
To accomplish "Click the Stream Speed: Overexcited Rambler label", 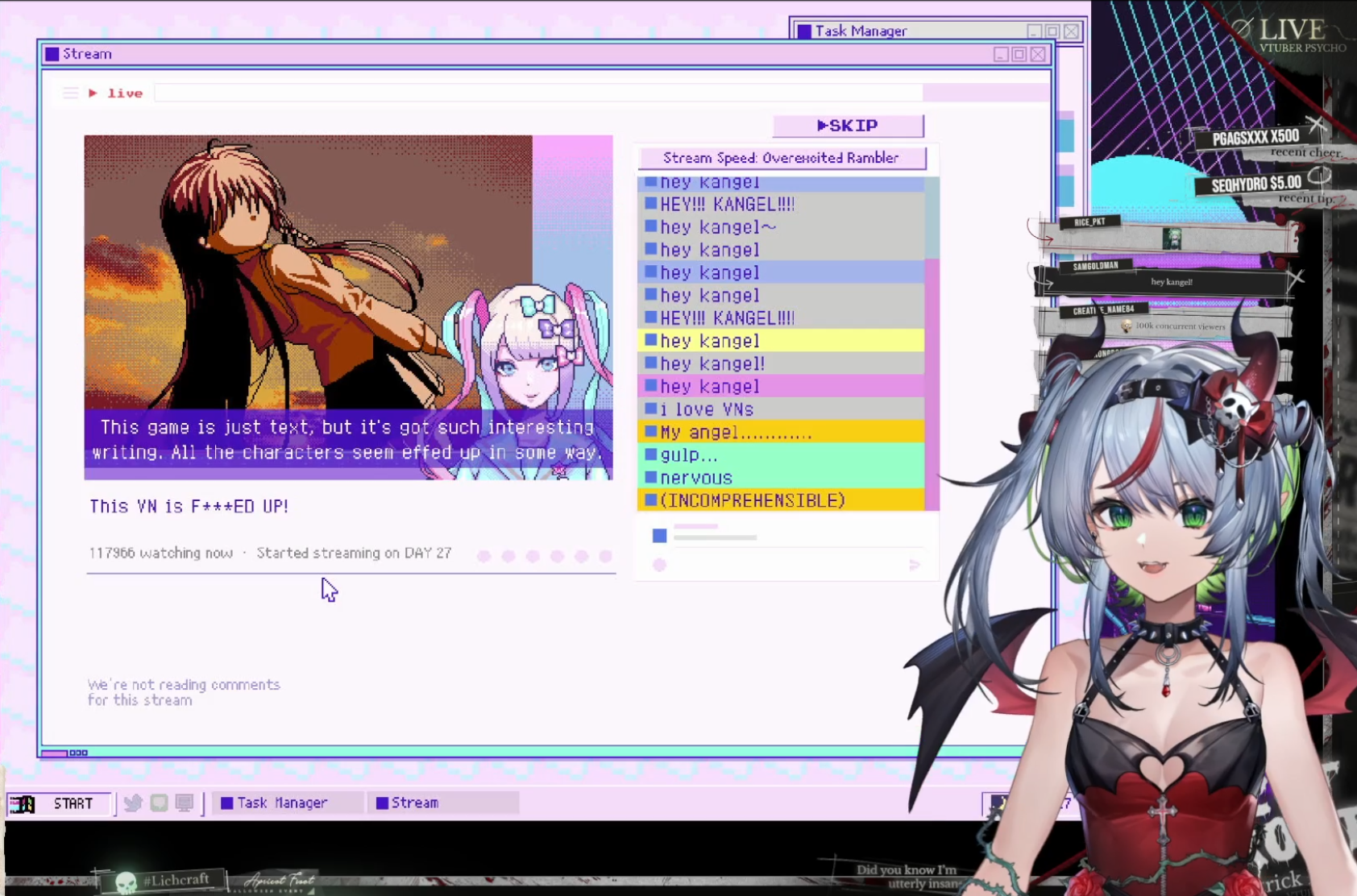I will [782, 158].
